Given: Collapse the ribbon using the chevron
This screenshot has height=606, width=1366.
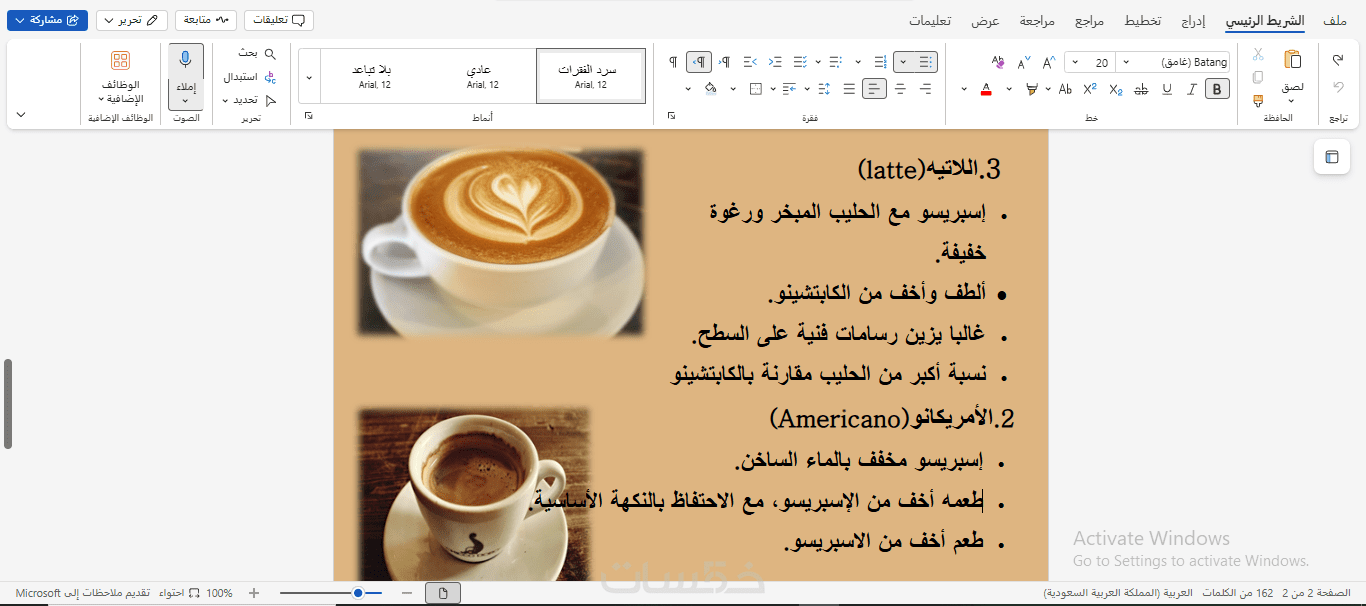Looking at the screenshot, I should tap(21, 115).
